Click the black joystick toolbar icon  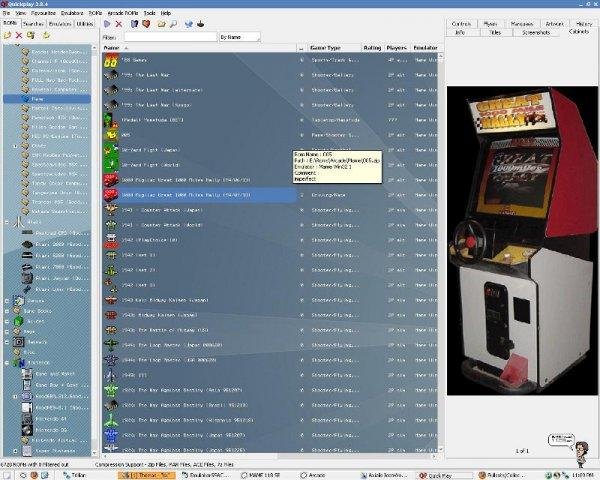tap(201, 24)
